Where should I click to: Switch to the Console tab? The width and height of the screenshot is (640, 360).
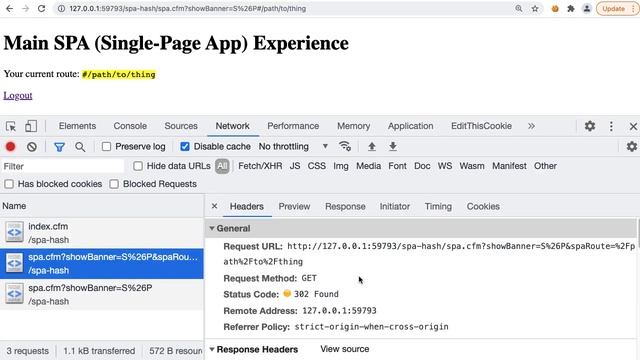130,126
